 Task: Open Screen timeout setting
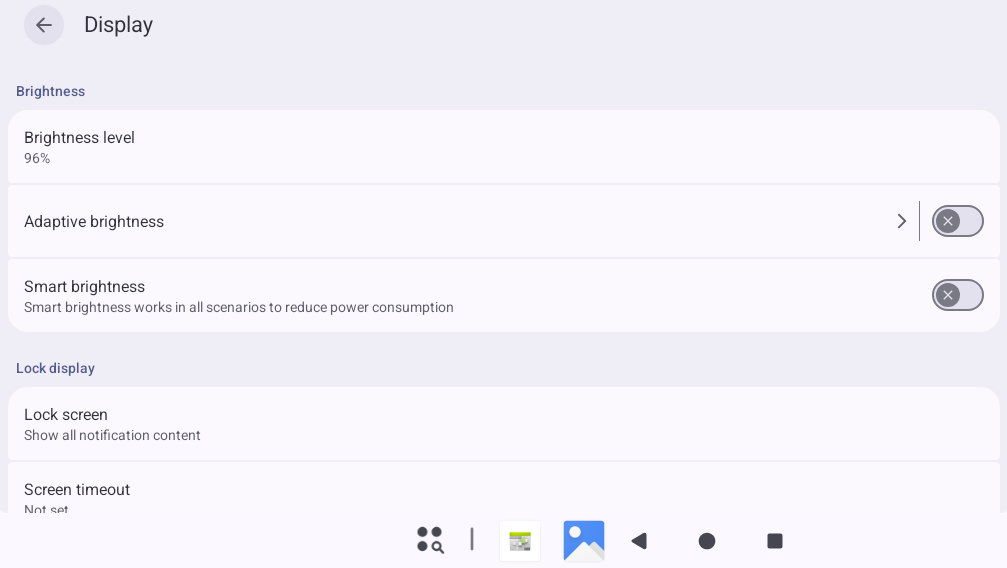[504, 488]
